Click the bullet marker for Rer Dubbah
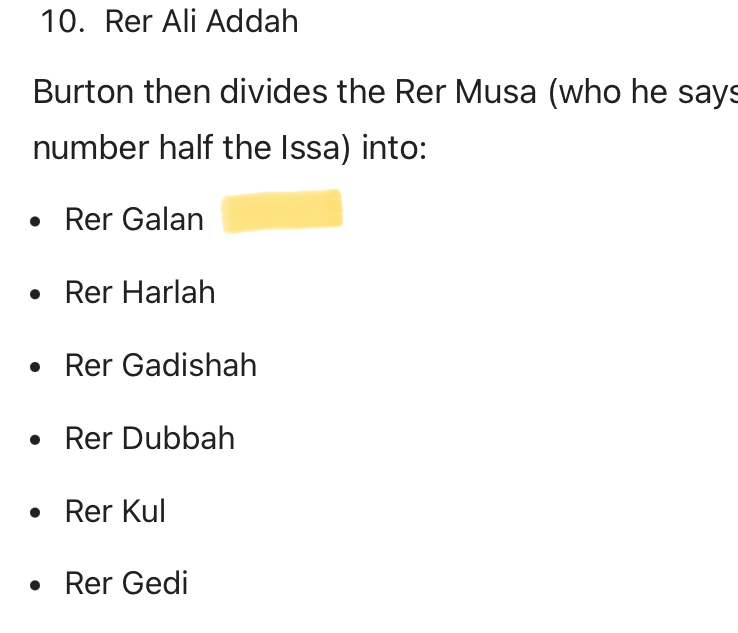Screen dimensions: 738x633 [x=37, y=441]
